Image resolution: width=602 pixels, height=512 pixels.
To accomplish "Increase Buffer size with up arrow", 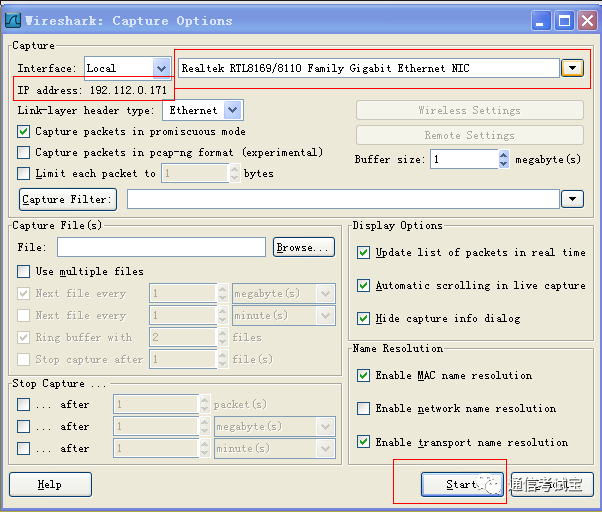I will (x=504, y=155).
